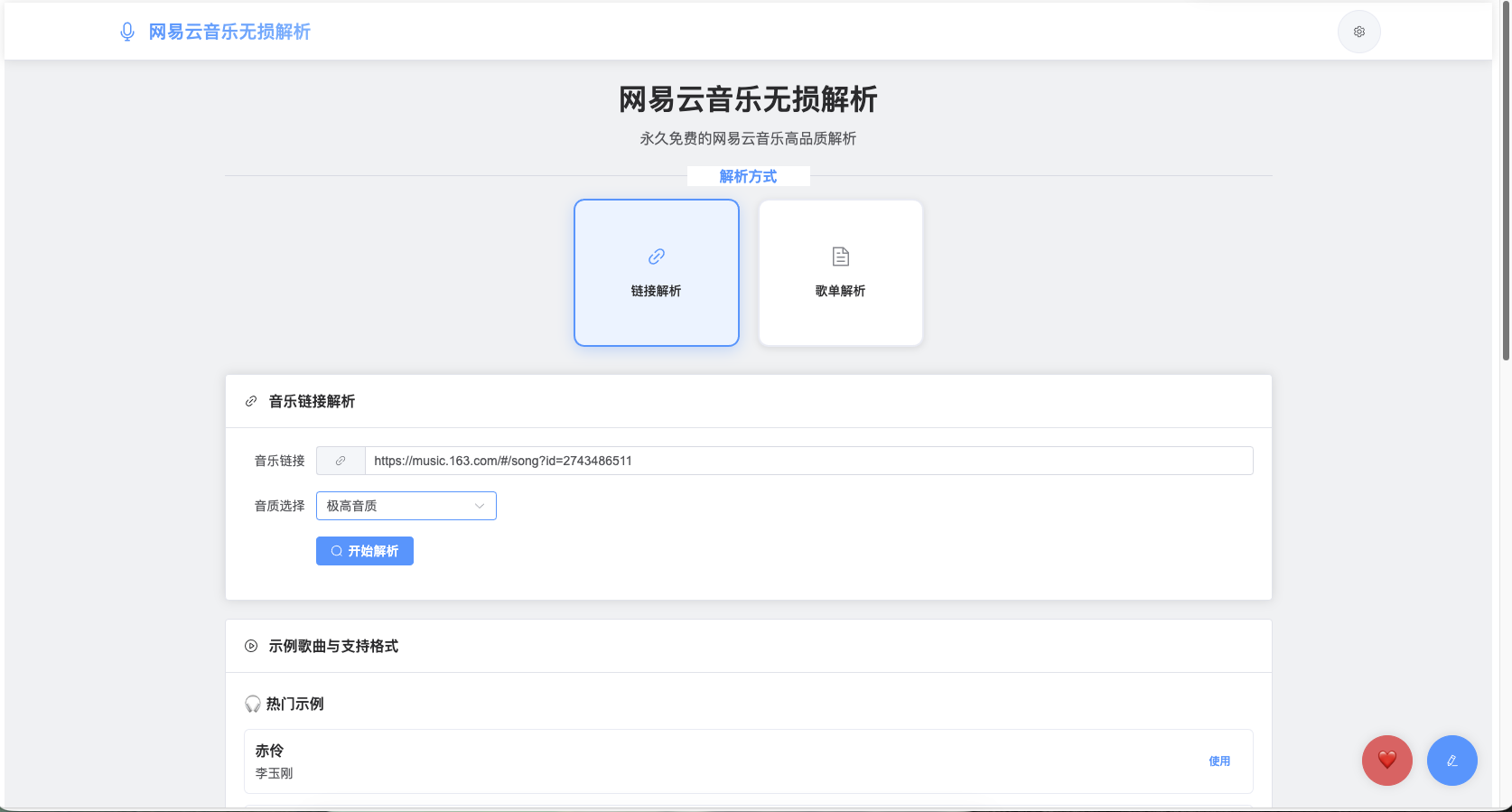The image size is (1512, 812).
Task: Click 使用 link for the 赤伶 example
Action: point(1219,761)
